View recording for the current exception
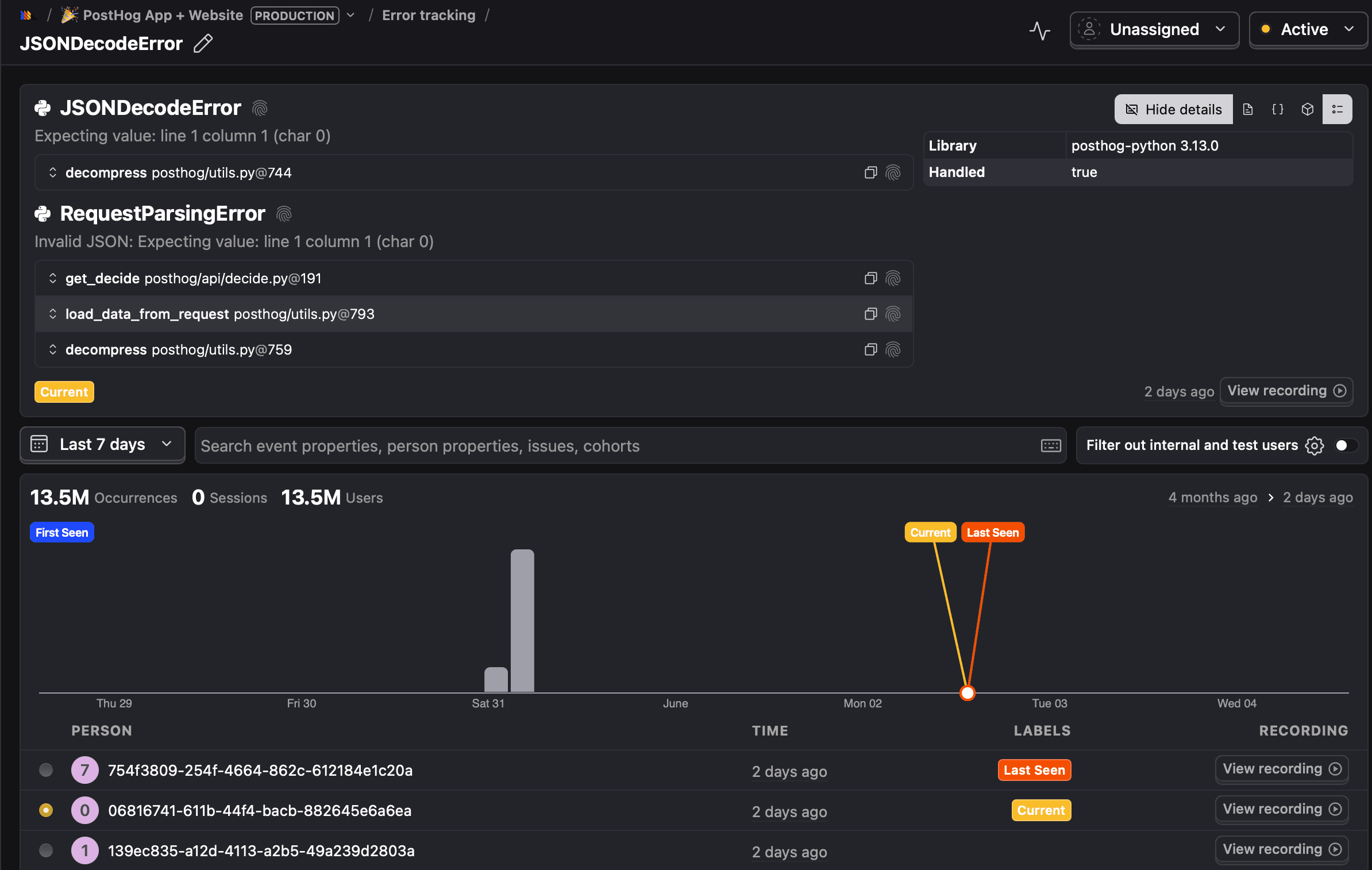 [1286, 391]
